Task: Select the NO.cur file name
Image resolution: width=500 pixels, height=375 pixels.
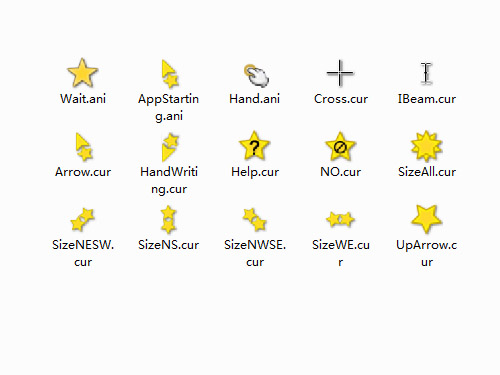Action: [341, 172]
